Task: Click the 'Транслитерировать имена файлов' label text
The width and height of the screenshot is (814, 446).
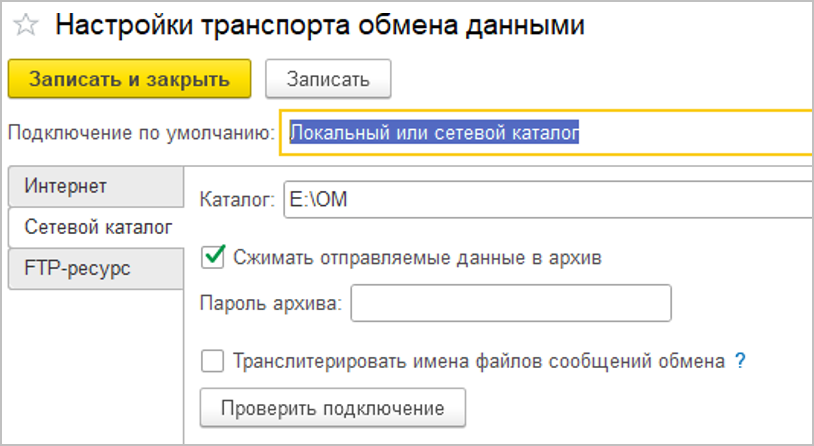Action: (x=478, y=361)
